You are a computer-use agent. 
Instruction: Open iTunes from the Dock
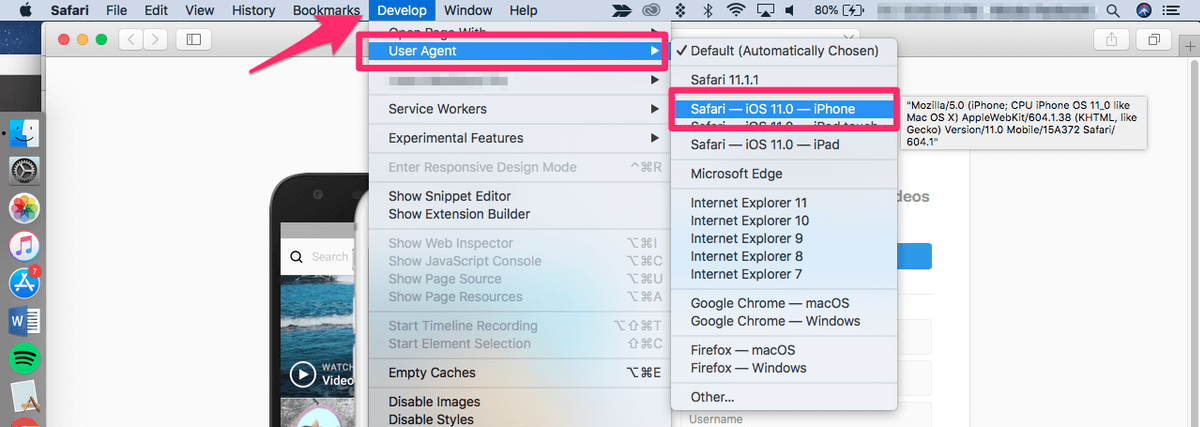coord(23,246)
